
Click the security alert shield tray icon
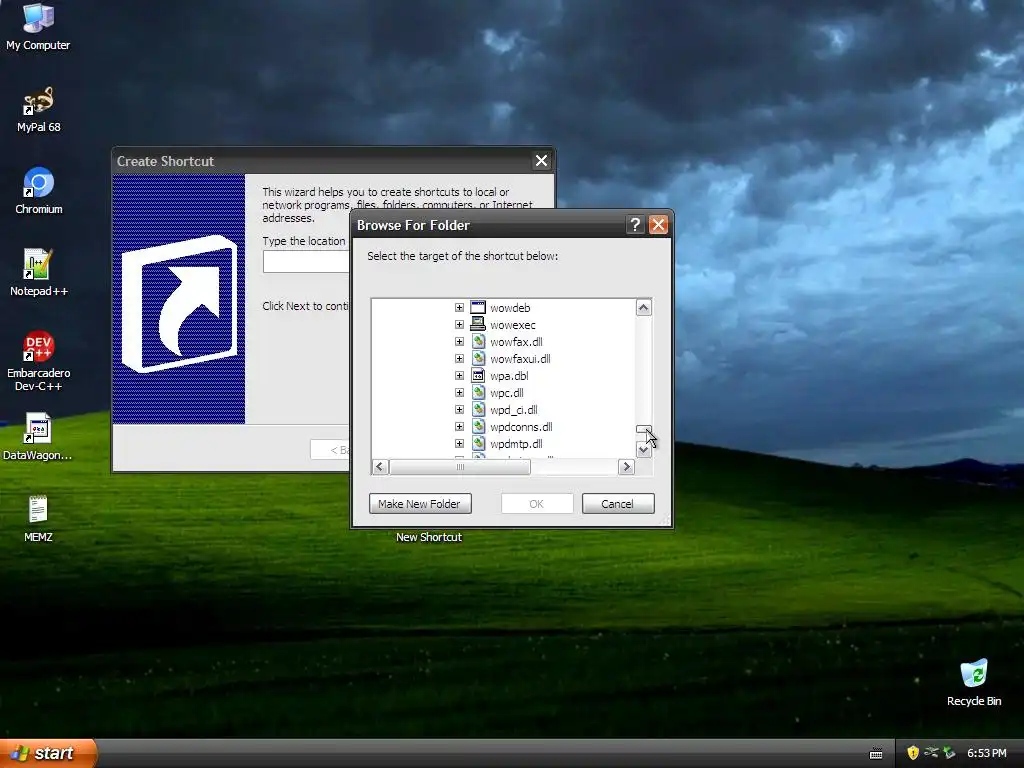[913, 753]
